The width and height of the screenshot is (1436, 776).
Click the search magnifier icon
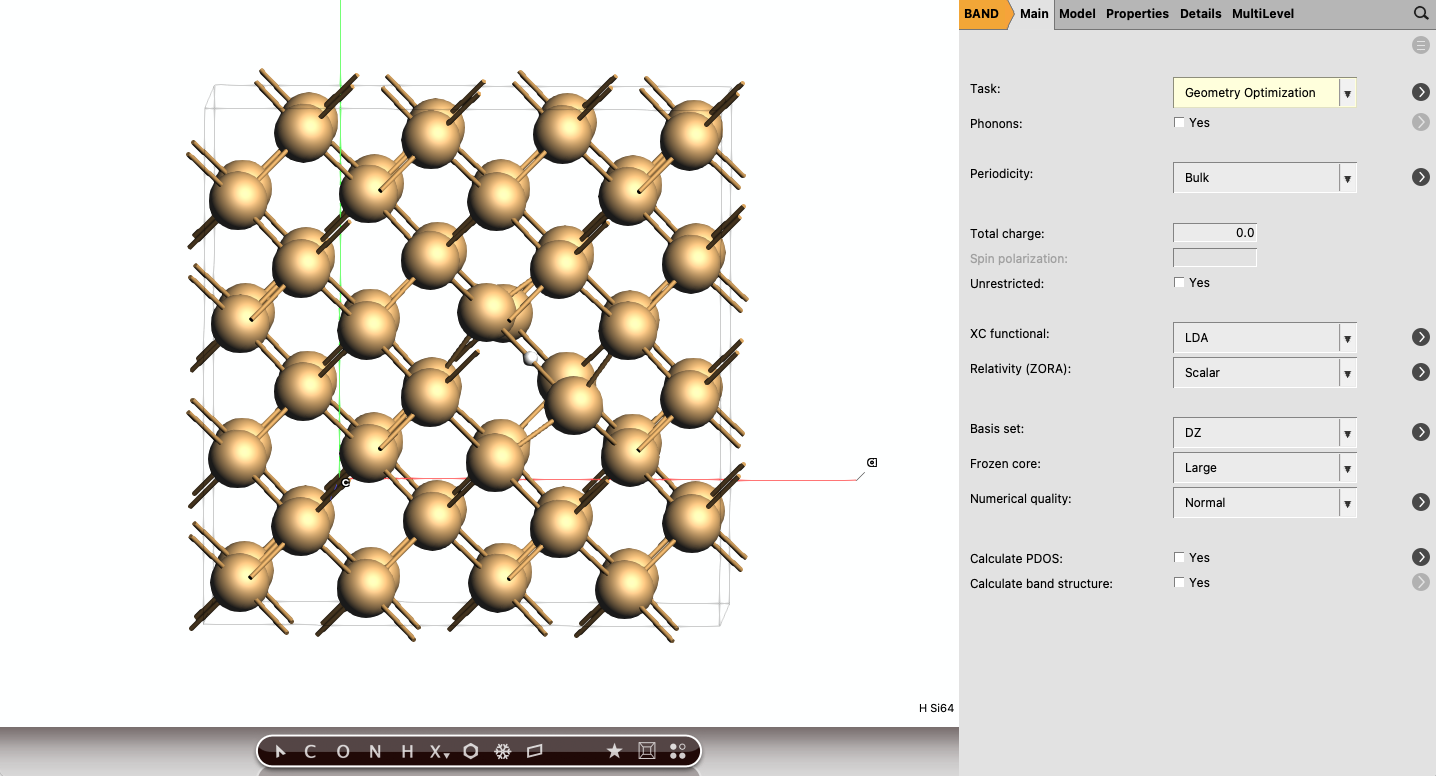click(x=1421, y=13)
